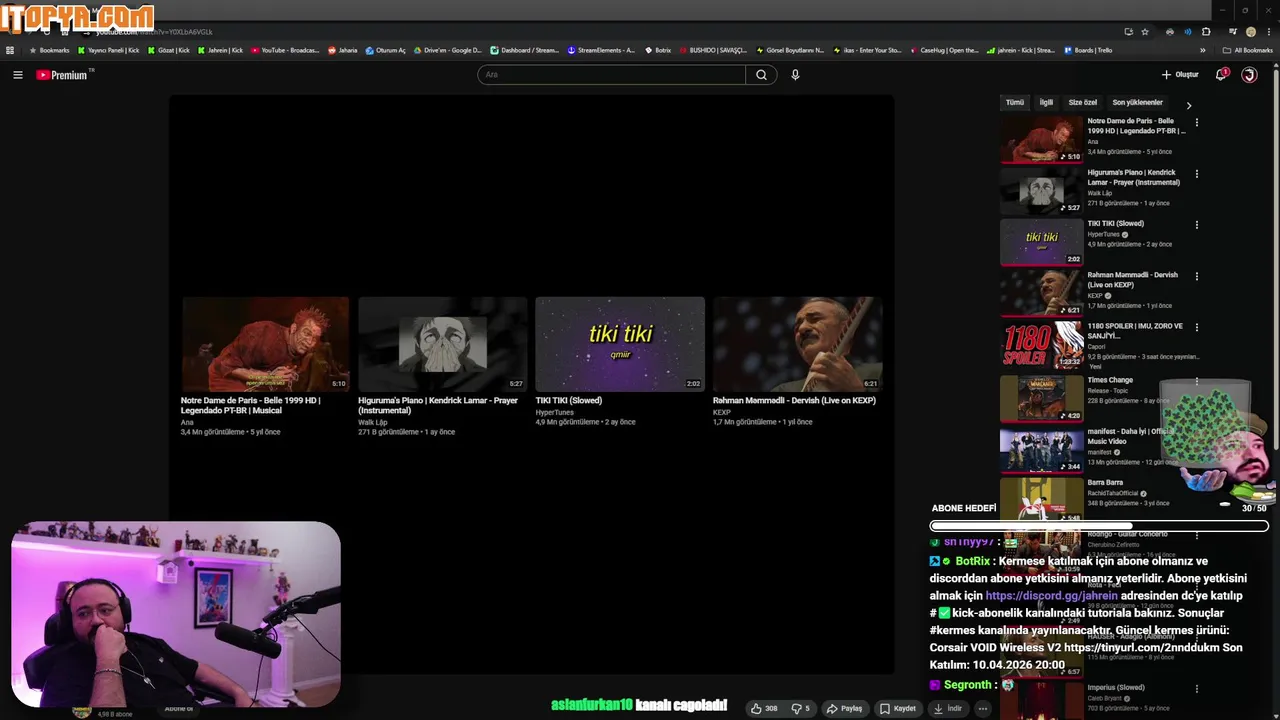The height and width of the screenshot is (720, 1280).
Task: Open Drive'ım Google Drive bookmark
Action: [447, 50]
